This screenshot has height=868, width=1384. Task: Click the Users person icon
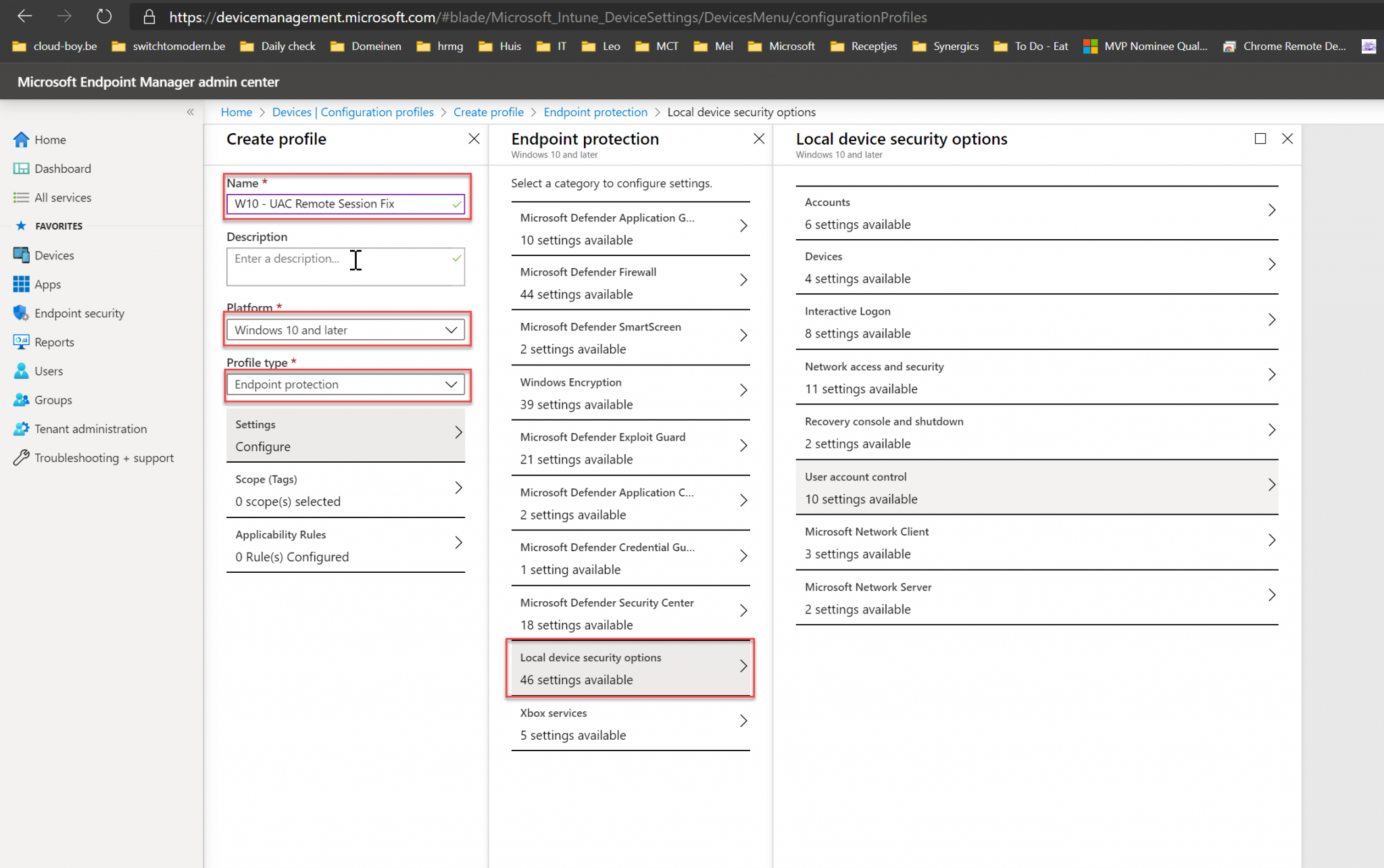(x=21, y=371)
